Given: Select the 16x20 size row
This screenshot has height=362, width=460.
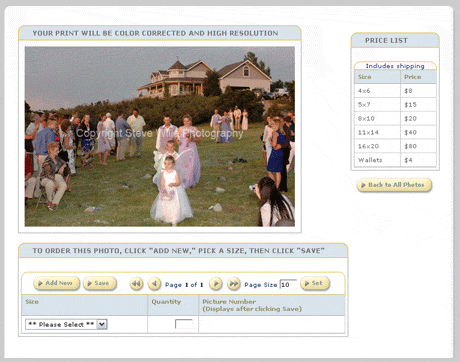Looking at the screenshot, I should pos(395,146).
